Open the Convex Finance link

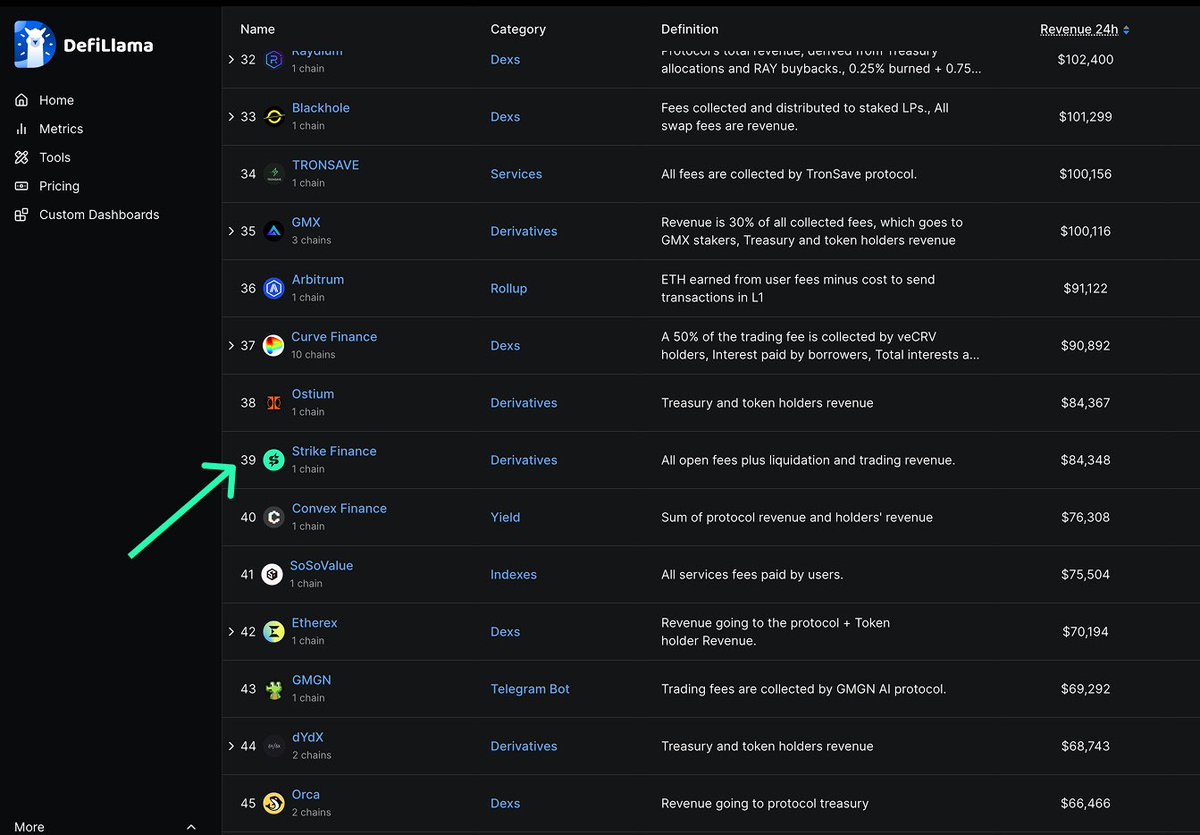pyautogui.click(x=339, y=508)
